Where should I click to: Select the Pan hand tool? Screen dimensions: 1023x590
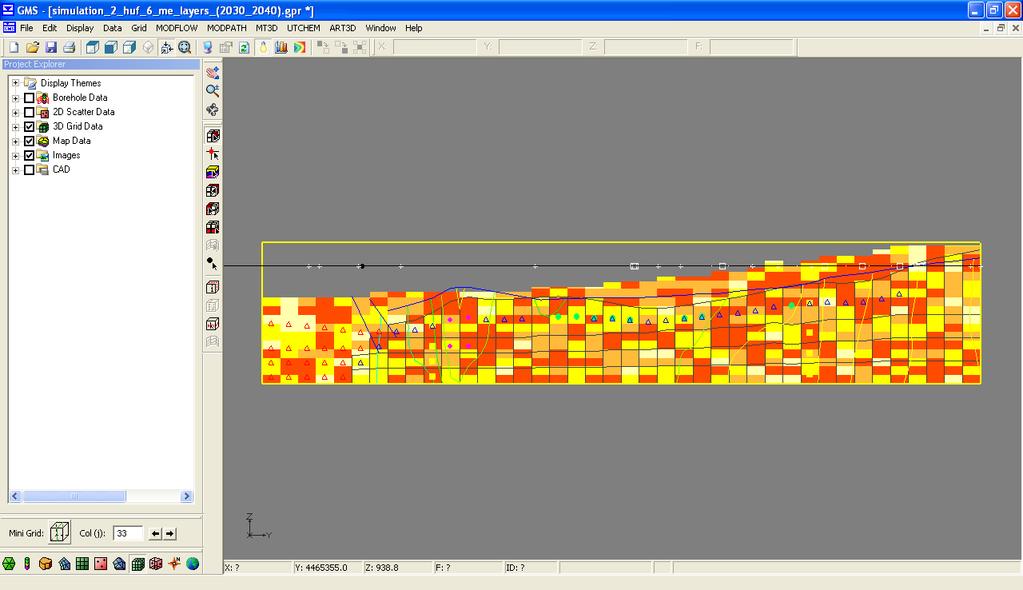[x=213, y=72]
